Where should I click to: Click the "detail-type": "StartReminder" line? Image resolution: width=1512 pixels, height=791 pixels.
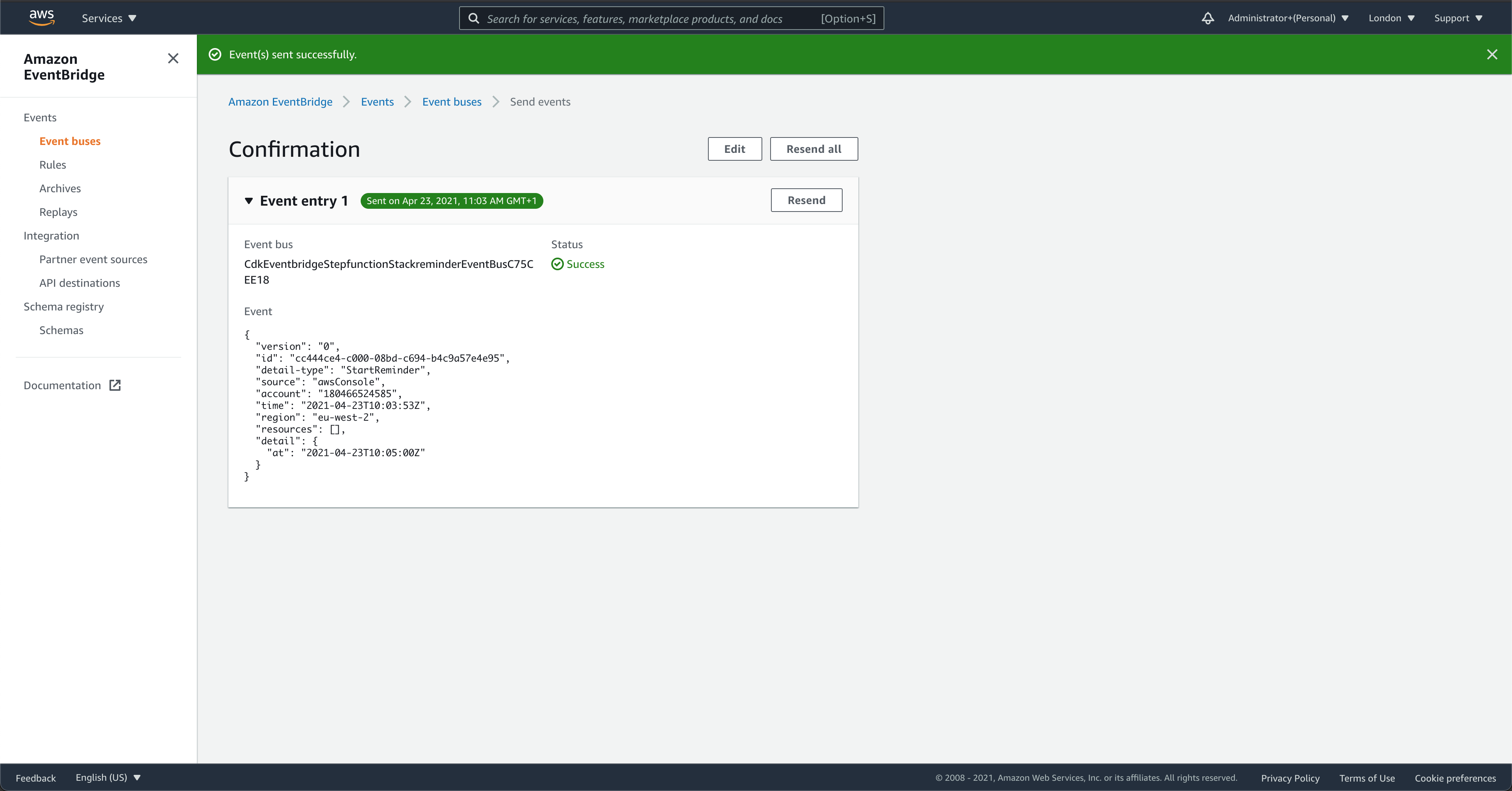pos(343,370)
